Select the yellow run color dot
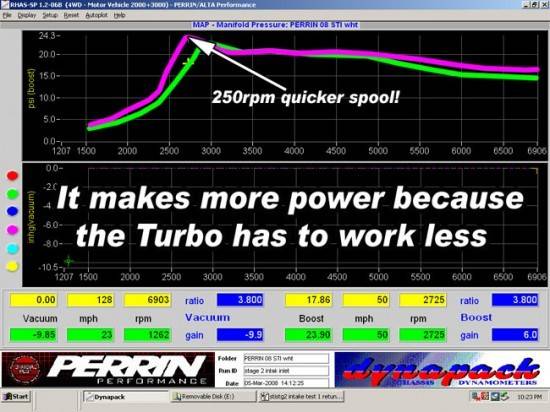 point(12,266)
